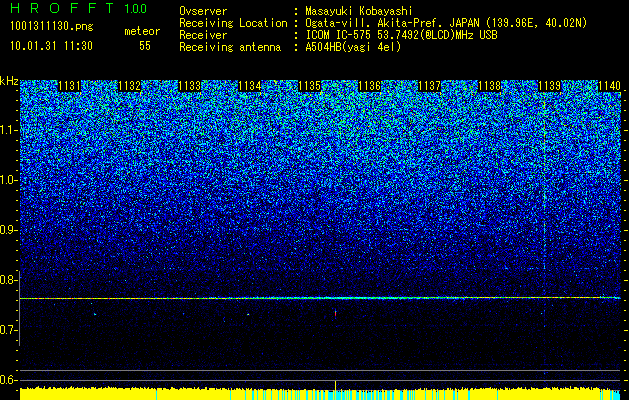The height and width of the screenshot is (400, 629).
Task: Click the 1132 time marker
Action: 130,86
